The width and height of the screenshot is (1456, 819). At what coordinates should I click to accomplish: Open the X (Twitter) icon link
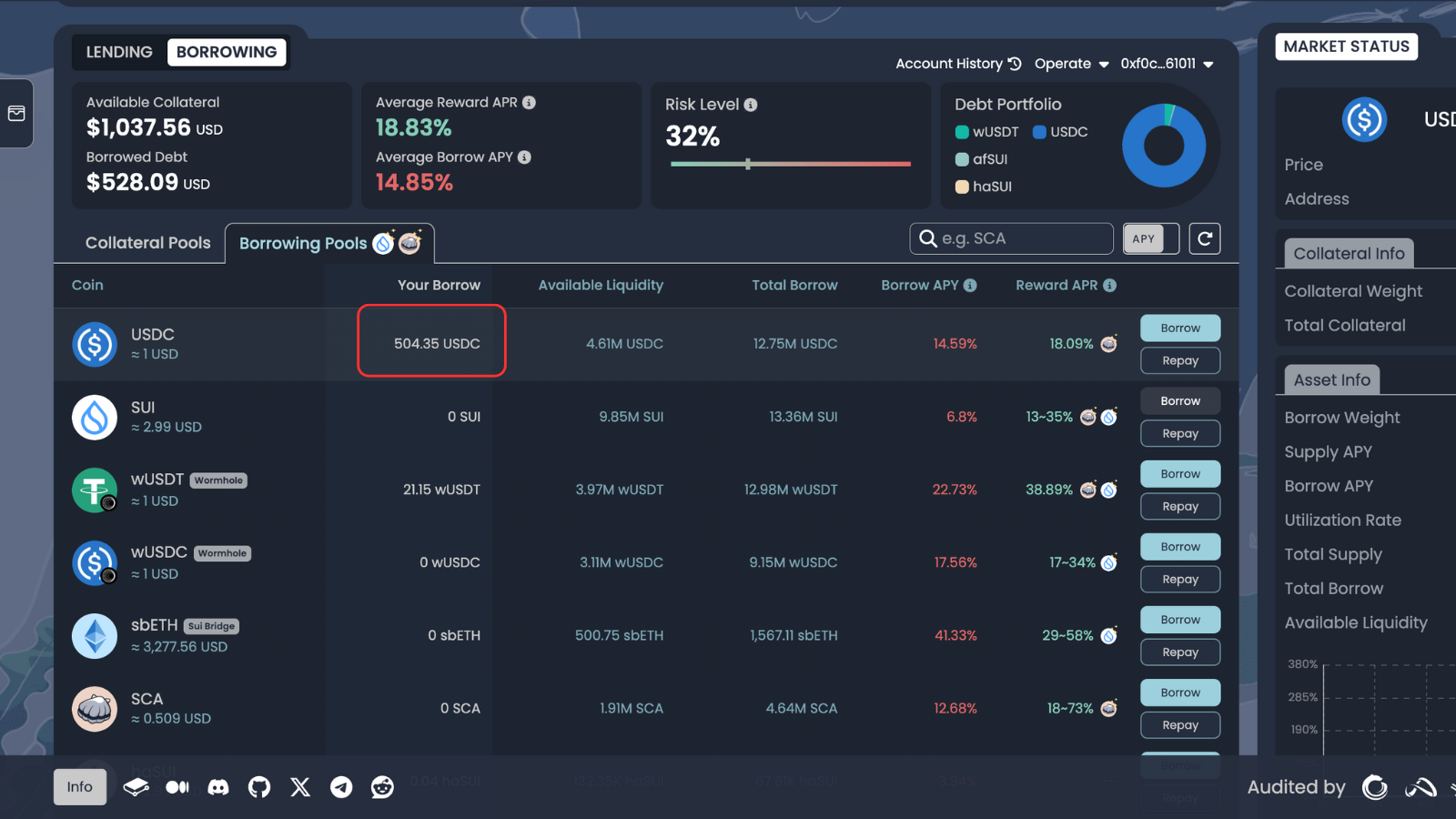[300, 787]
